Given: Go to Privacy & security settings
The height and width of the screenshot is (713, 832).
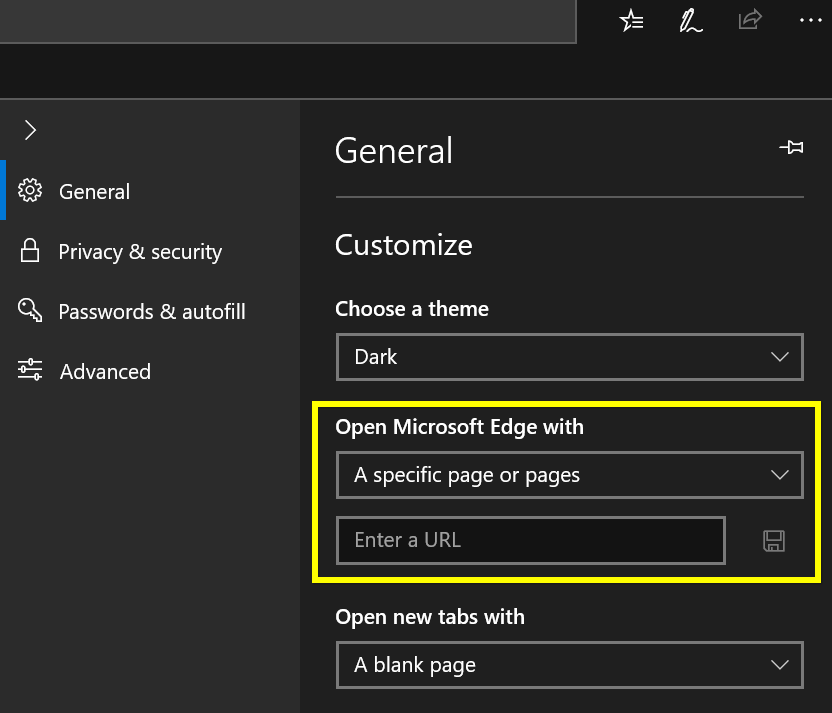Looking at the screenshot, I should (x=140, y=251).
